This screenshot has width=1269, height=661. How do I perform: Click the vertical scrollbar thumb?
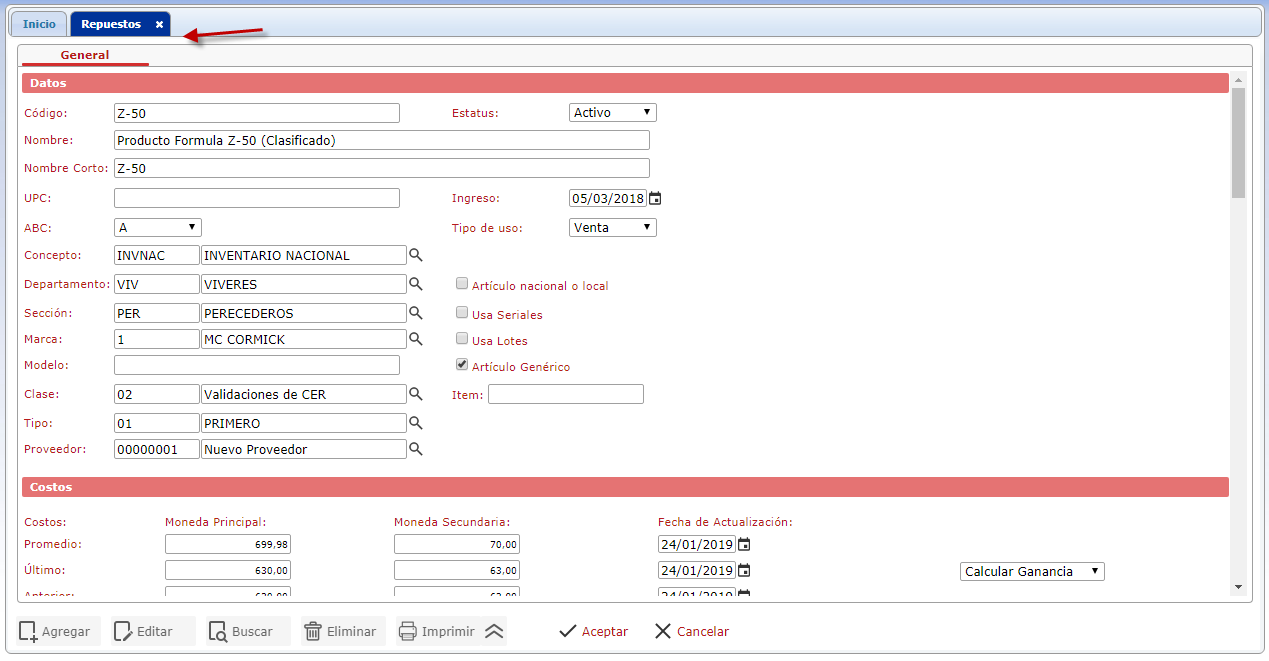coord(1238,142)
